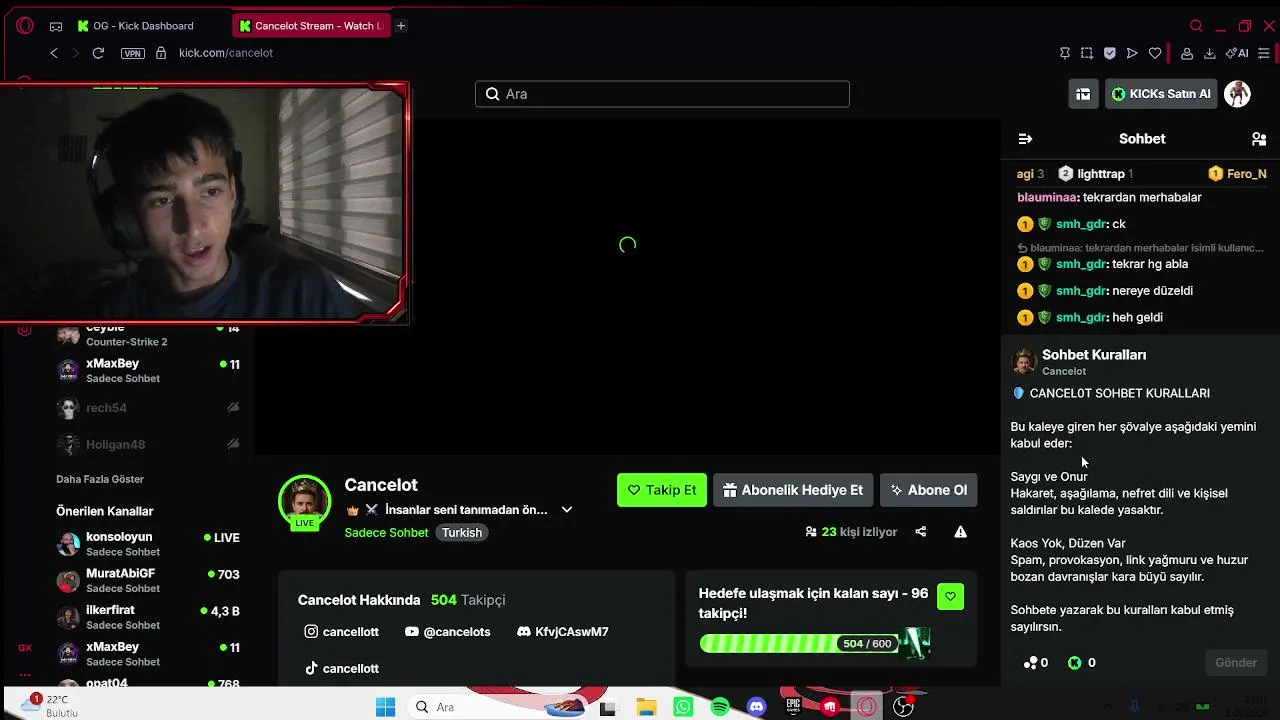This screenshot has width=1280, height=720.
Task: Expand the stream title chevron
Action: [x=567, y=510]
